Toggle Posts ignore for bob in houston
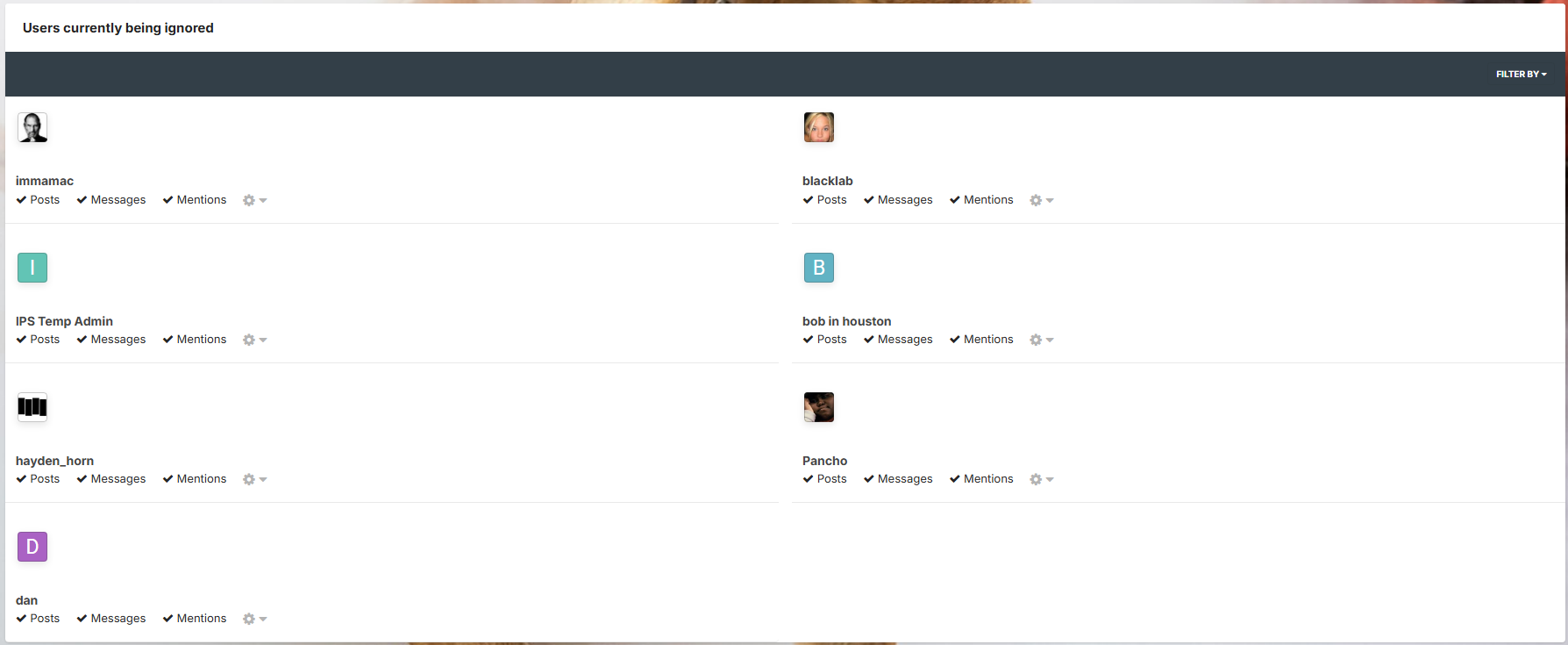Viewport: 1568px width, 645px height. [824, 340]
